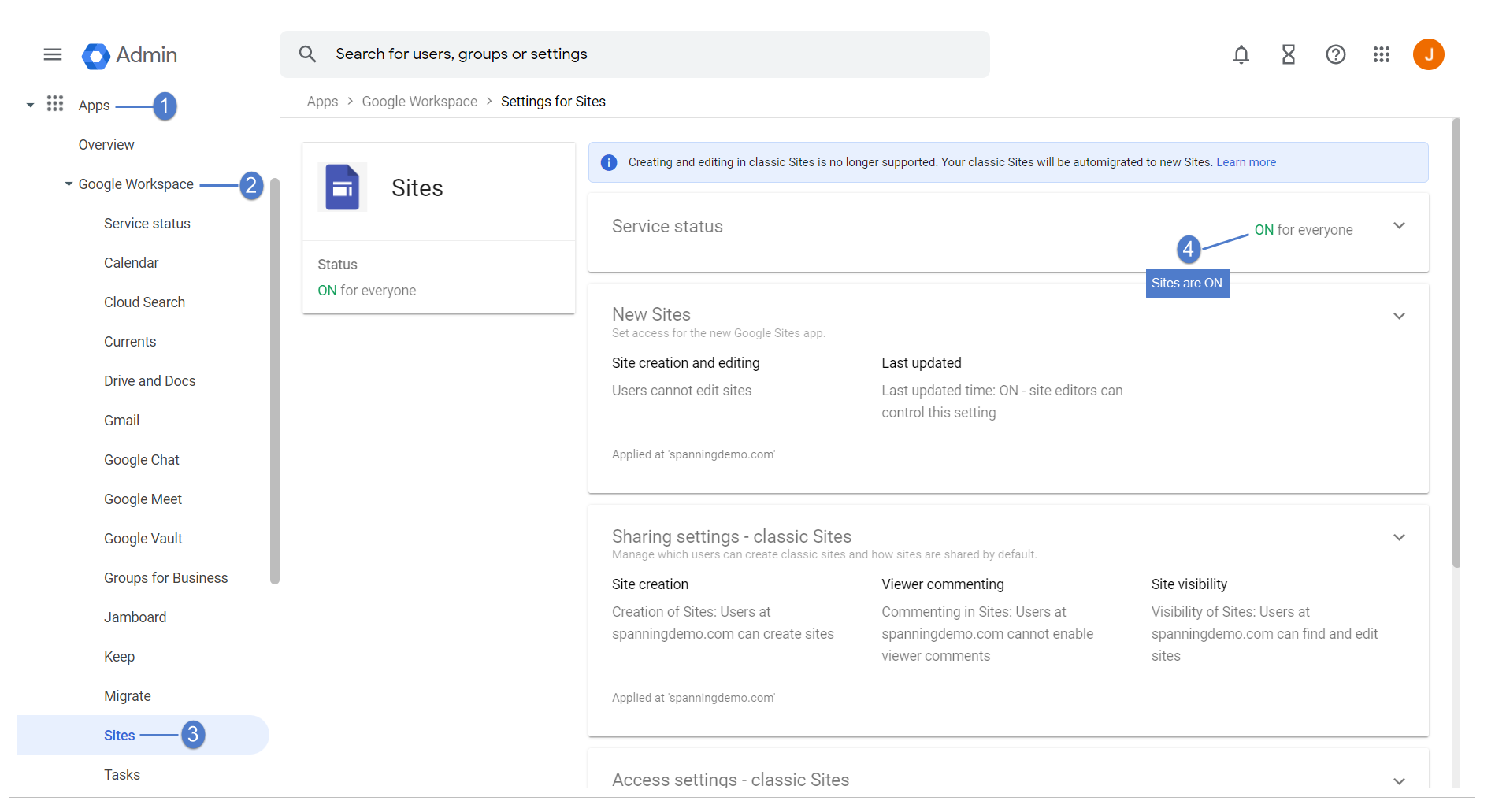
Task: Click Access settings - classic Sites heading
Action: pyautogui.click(x=731, y=780)
